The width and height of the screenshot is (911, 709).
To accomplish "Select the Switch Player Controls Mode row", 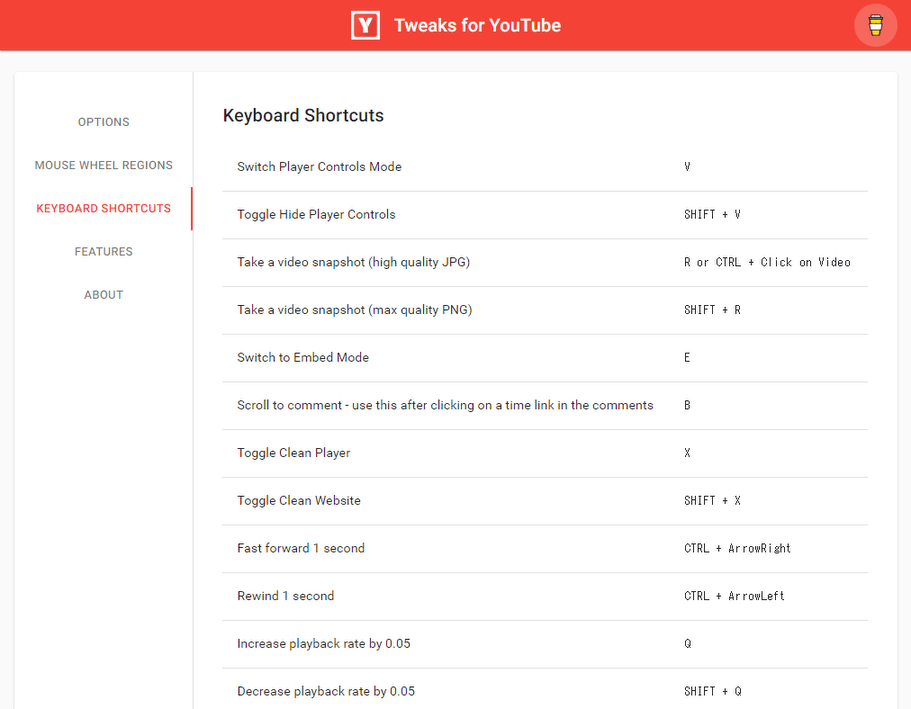I will coord(545,167).
